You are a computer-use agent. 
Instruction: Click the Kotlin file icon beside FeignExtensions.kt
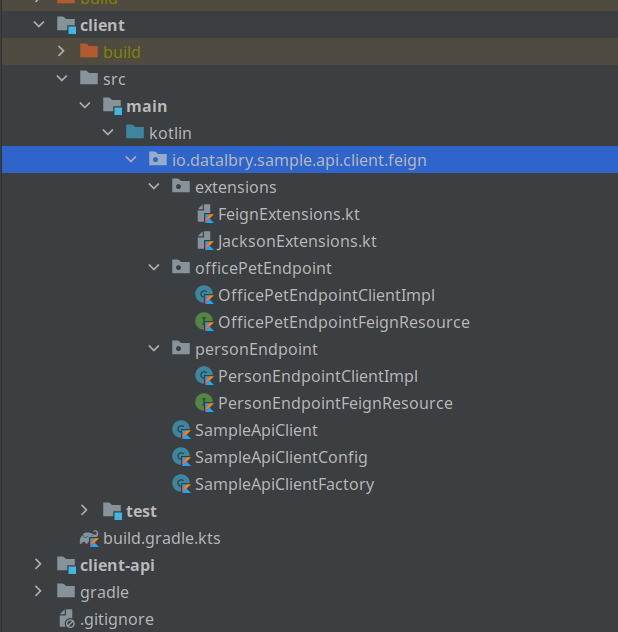click(x=205, y=214)
